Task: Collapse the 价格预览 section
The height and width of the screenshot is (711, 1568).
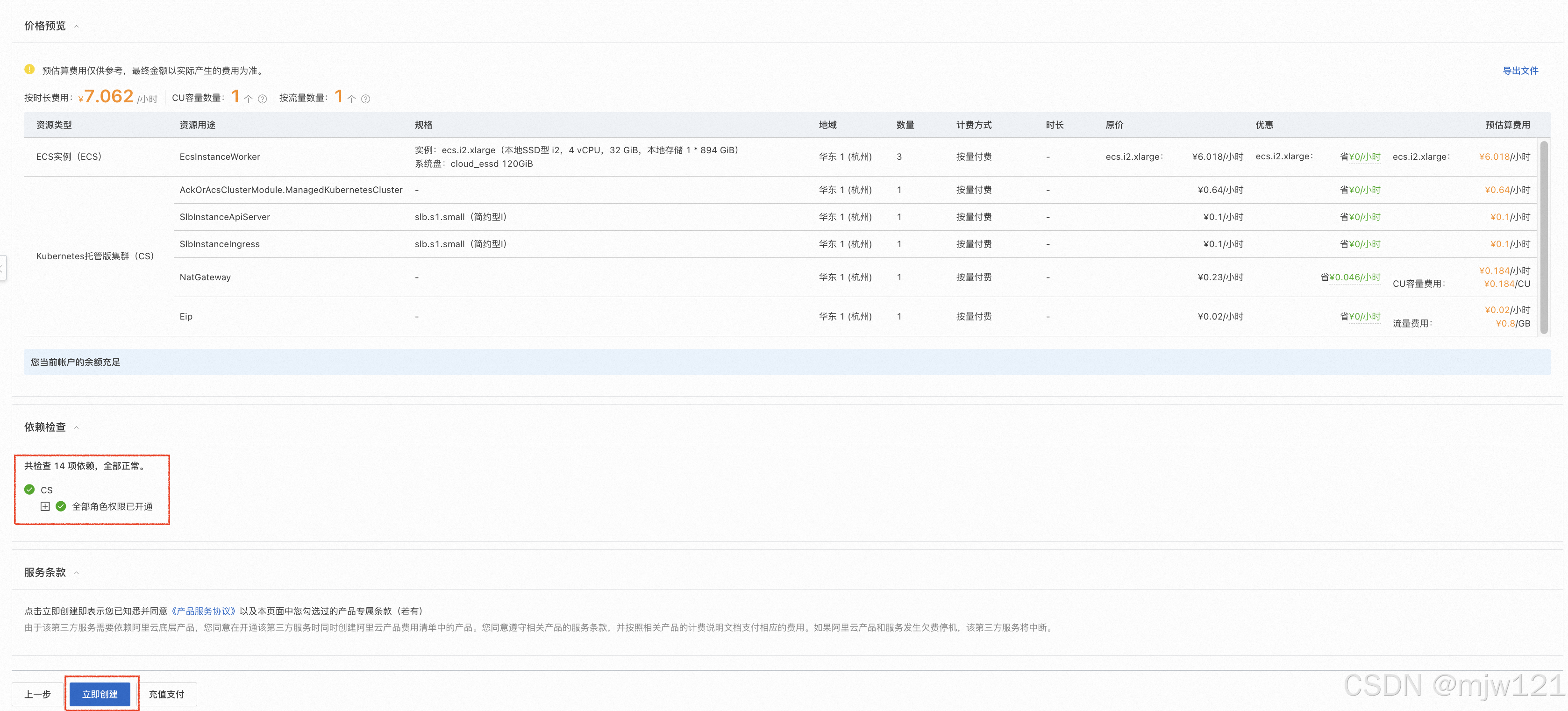Action: (x=77, y=26)
